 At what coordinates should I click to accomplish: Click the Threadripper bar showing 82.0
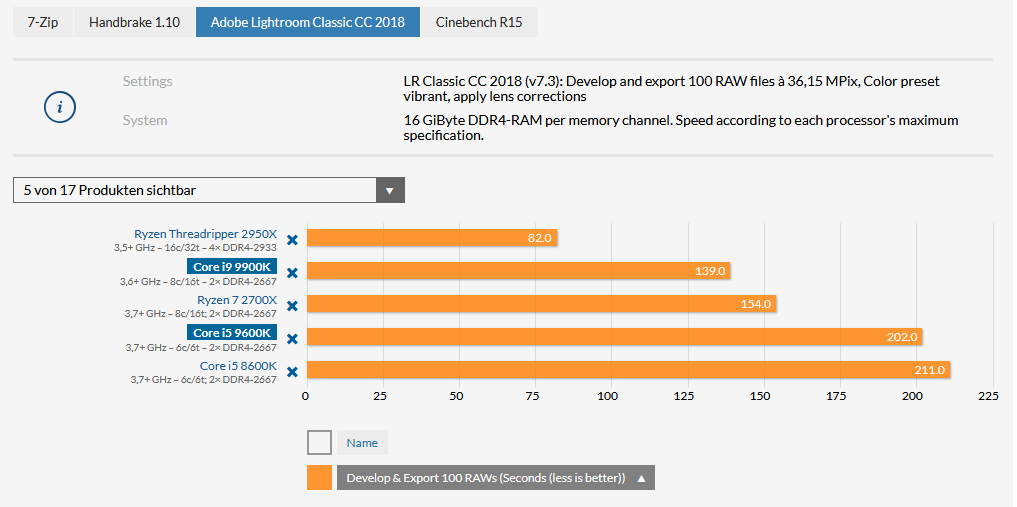[x=432, y=238]
